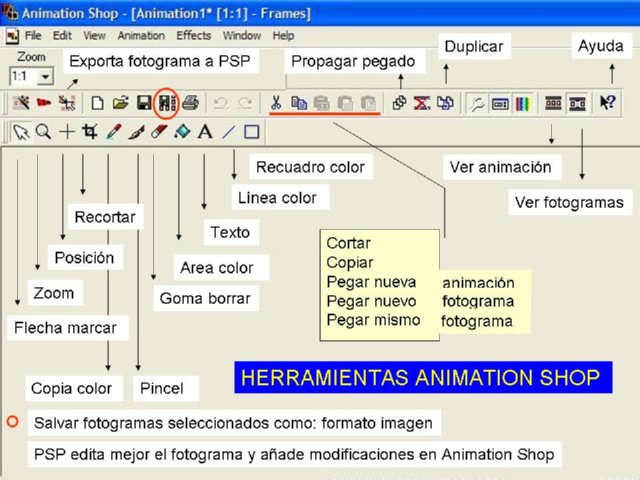Click the Animation Shop title bar icon

point(10,13)
